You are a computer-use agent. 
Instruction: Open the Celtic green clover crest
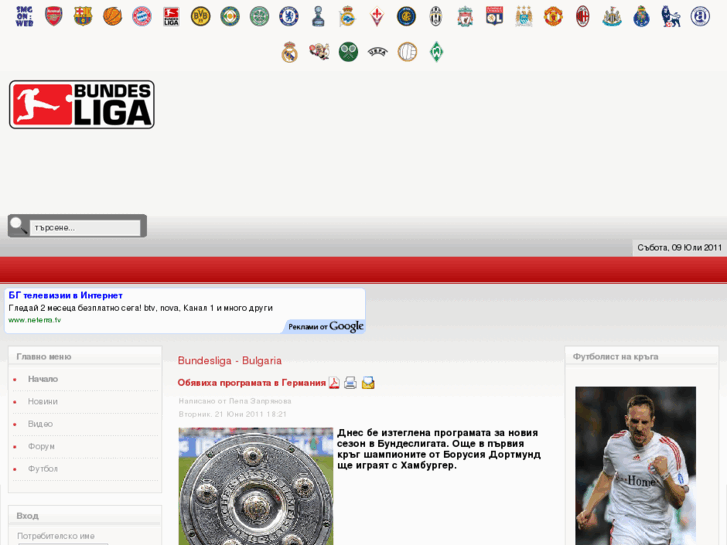pos(259,17)
